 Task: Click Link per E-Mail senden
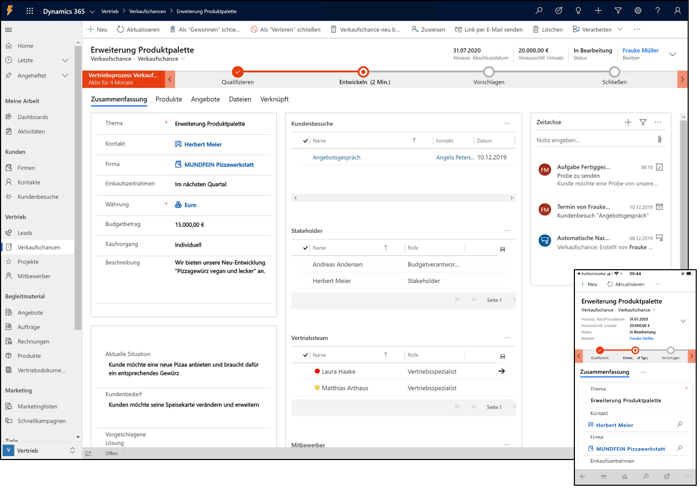(488, 29)
